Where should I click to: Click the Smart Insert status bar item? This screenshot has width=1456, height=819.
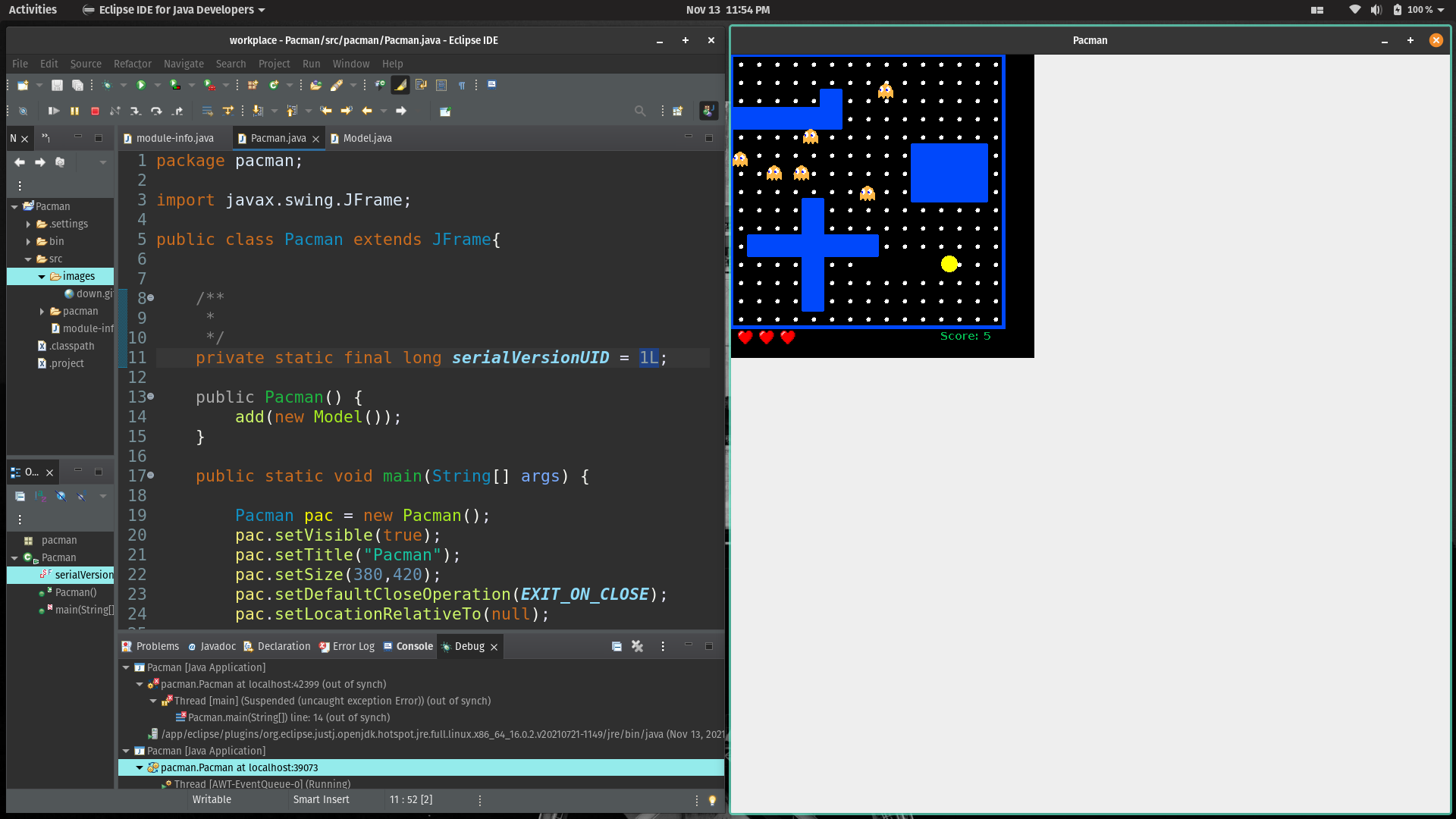321,799
